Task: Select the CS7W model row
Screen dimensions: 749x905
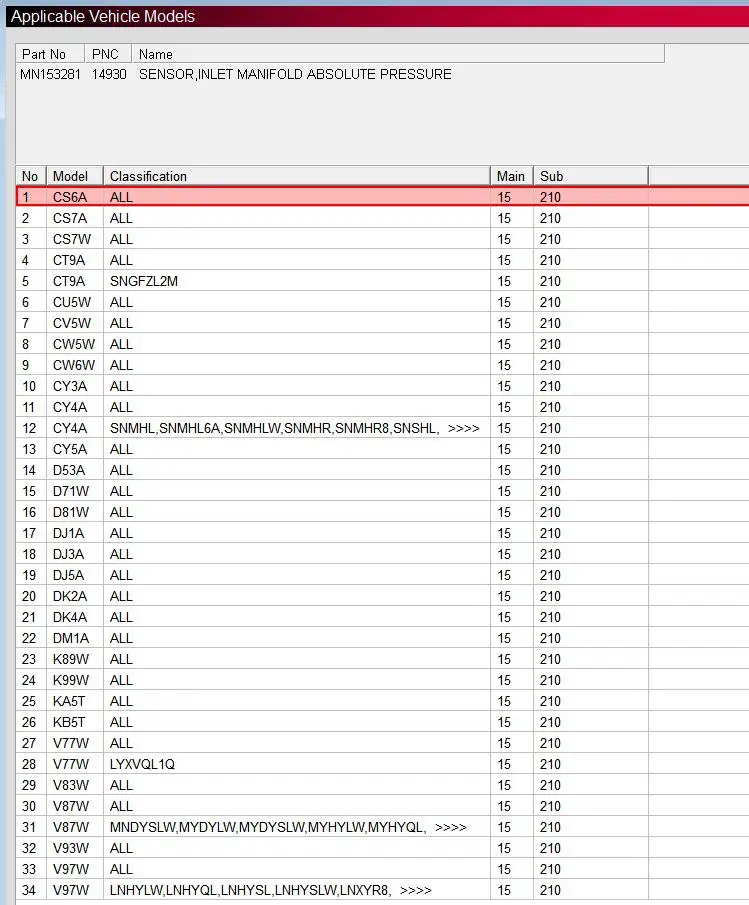Action: (x=383, y=239)
